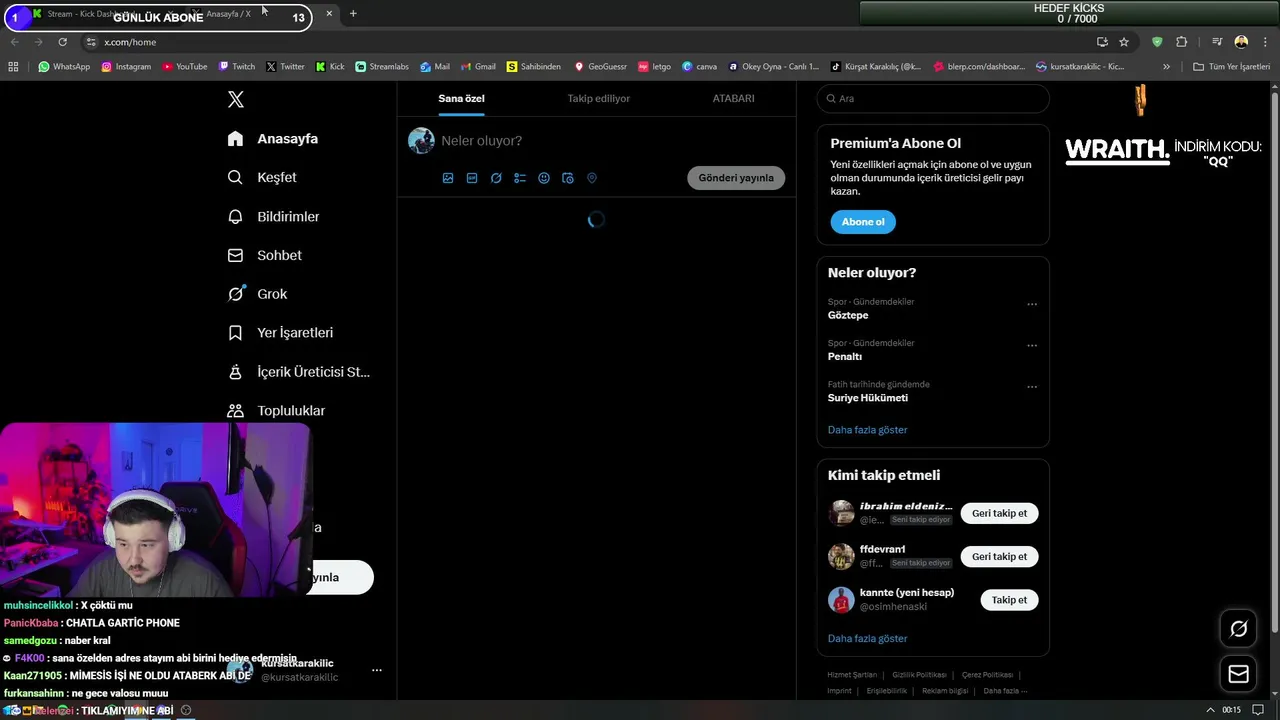Open the Anasayfa home icon

235,139
